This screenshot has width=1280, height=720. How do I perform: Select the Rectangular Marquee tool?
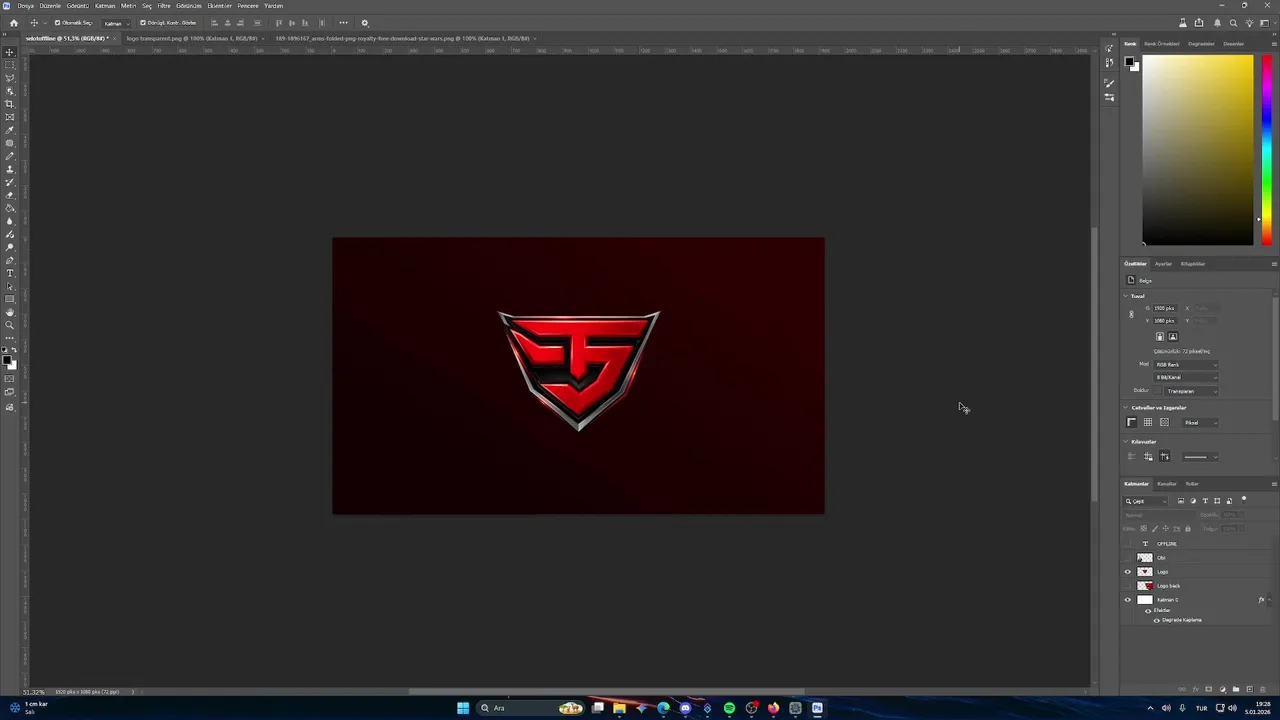(10, 65)
